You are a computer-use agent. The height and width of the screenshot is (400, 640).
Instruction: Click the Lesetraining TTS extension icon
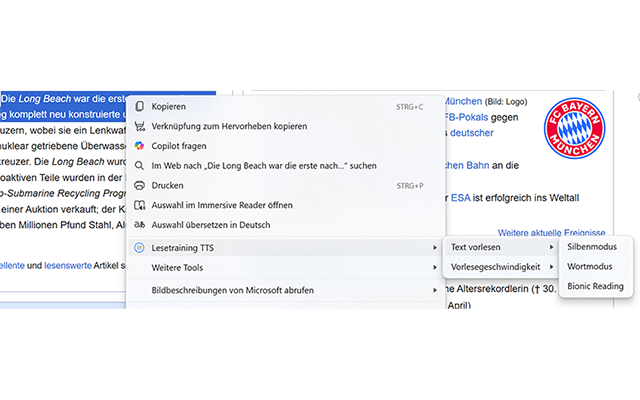[x=140, y=247]
